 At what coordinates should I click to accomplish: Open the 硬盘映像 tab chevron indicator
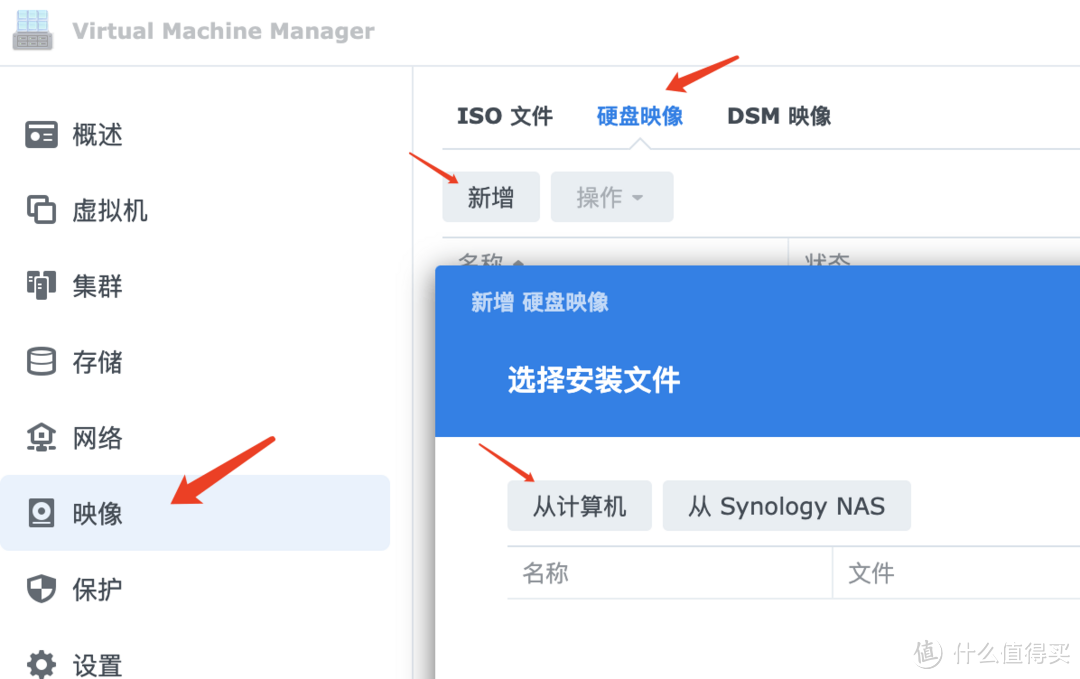click(x=639, y=140)
